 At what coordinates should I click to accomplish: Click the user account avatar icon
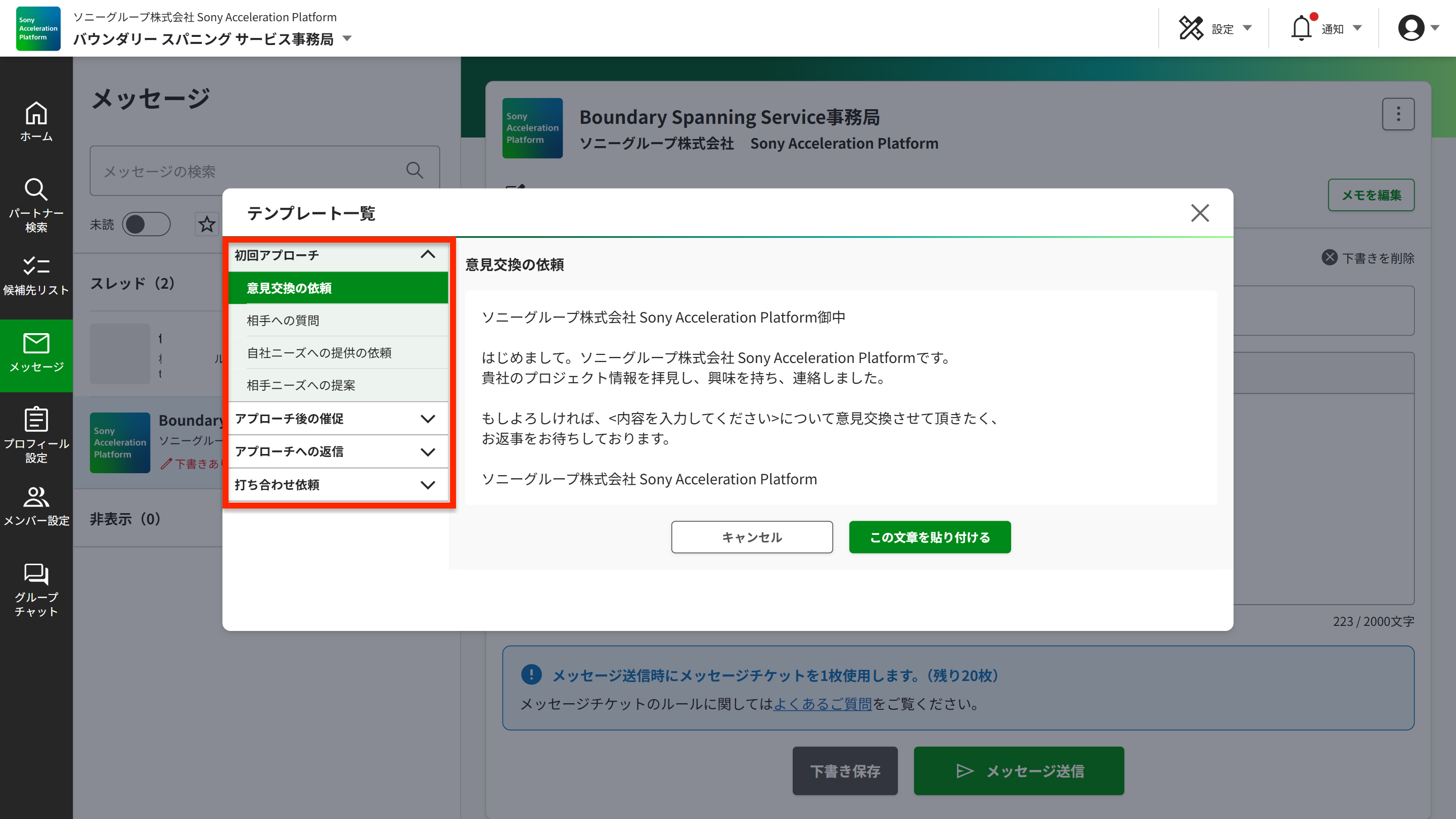coord(1411,28)
